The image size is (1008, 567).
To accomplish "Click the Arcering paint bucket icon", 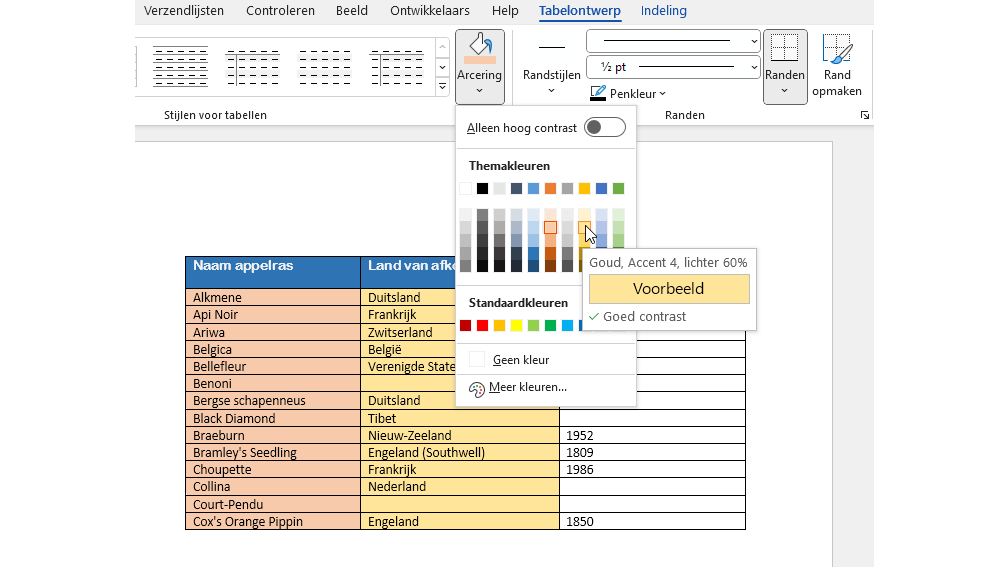I will tap(480, 48).
